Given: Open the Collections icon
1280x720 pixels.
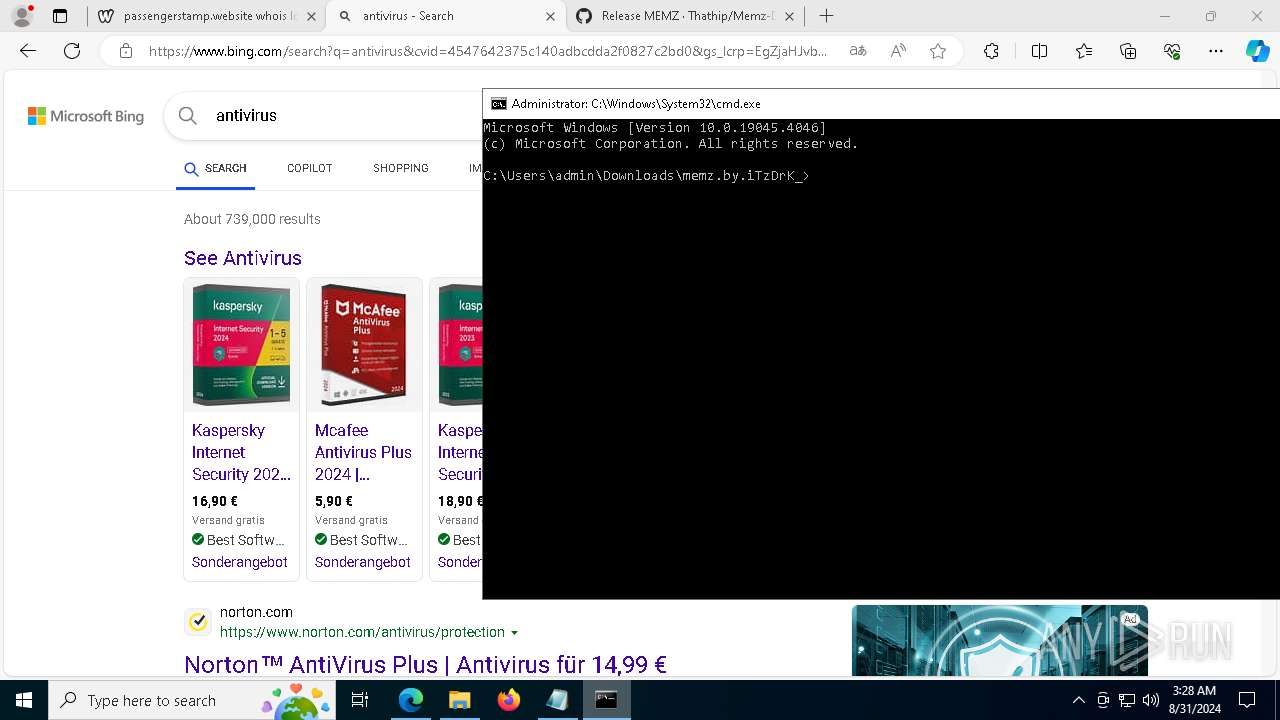Looking at the screenshot, I should [1128, 52].
